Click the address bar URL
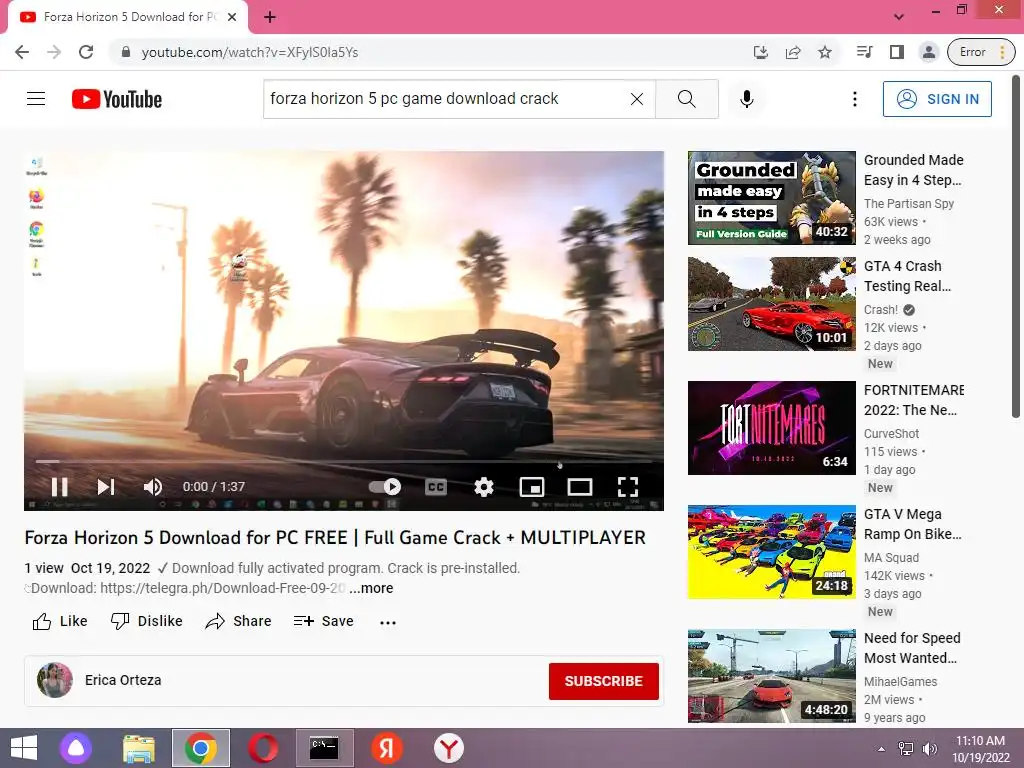 tap(249, 52)
